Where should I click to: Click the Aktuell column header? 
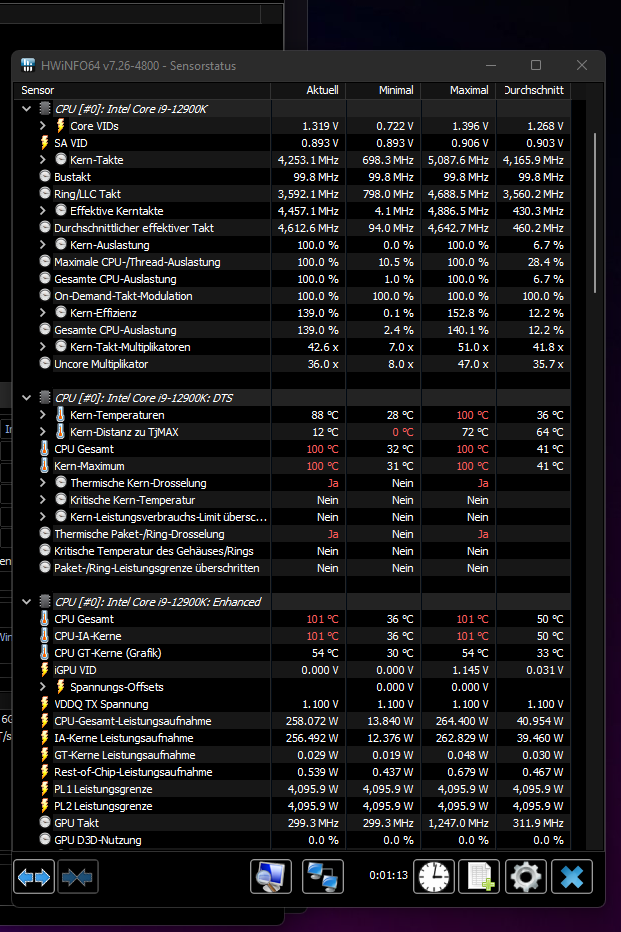308,90
